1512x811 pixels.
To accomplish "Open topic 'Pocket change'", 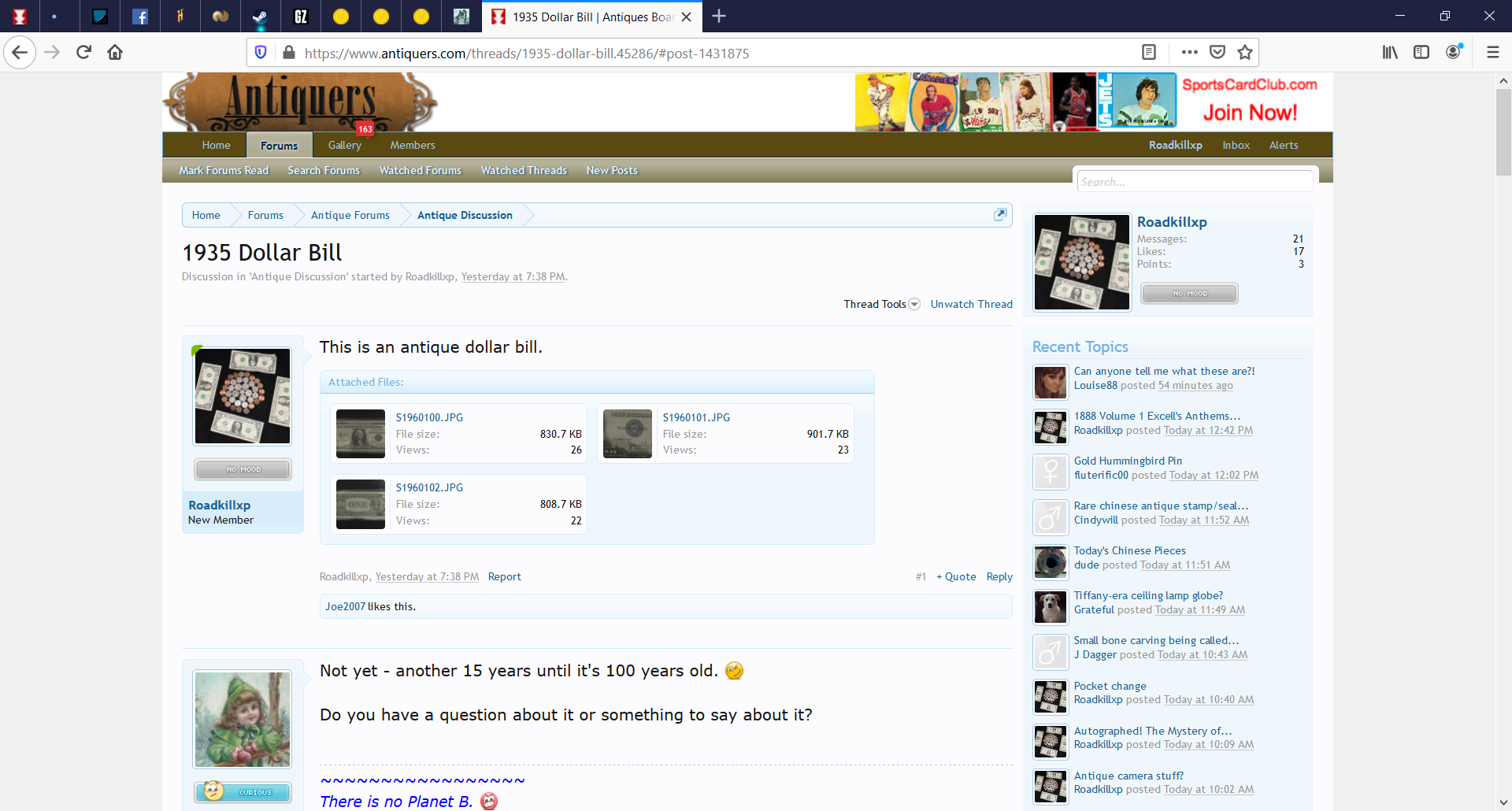I will coord(1110,687).
